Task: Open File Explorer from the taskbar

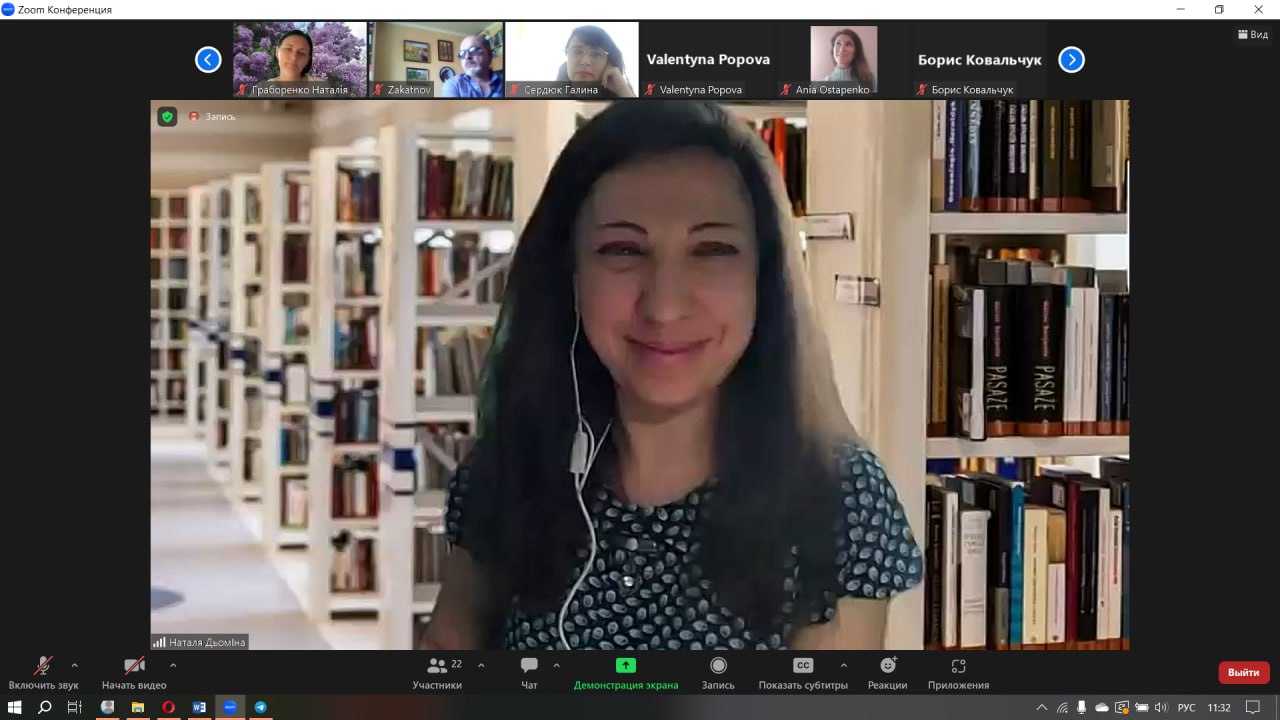Action: coord(138,707)
